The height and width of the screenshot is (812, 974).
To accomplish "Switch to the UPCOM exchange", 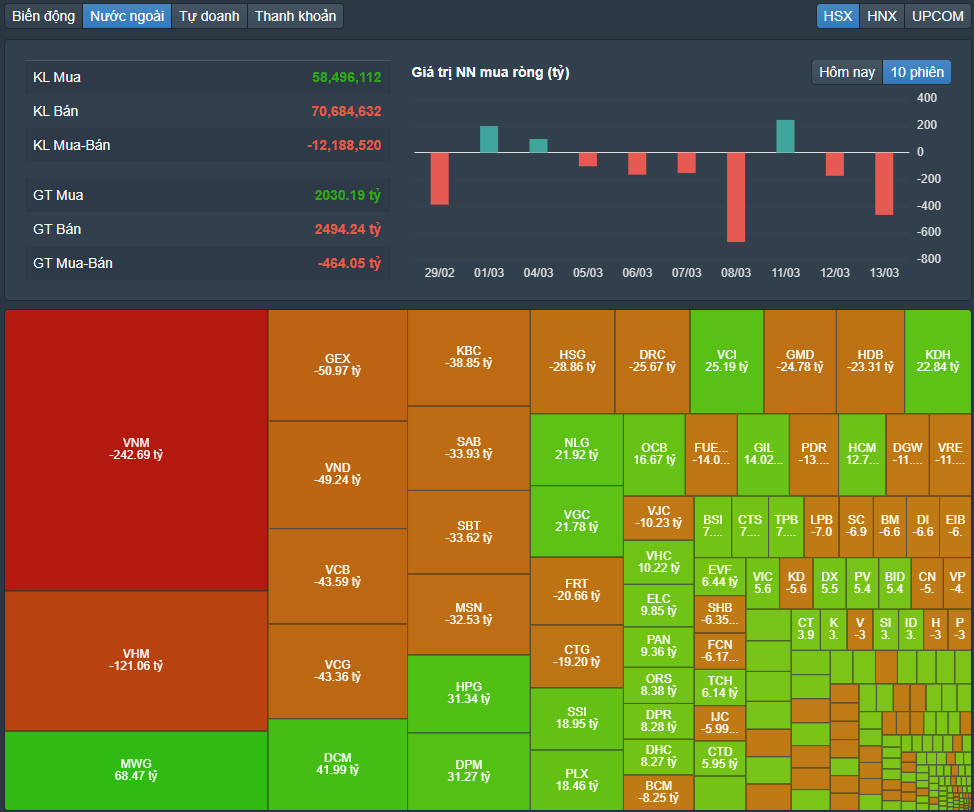I will click(937, 16).
